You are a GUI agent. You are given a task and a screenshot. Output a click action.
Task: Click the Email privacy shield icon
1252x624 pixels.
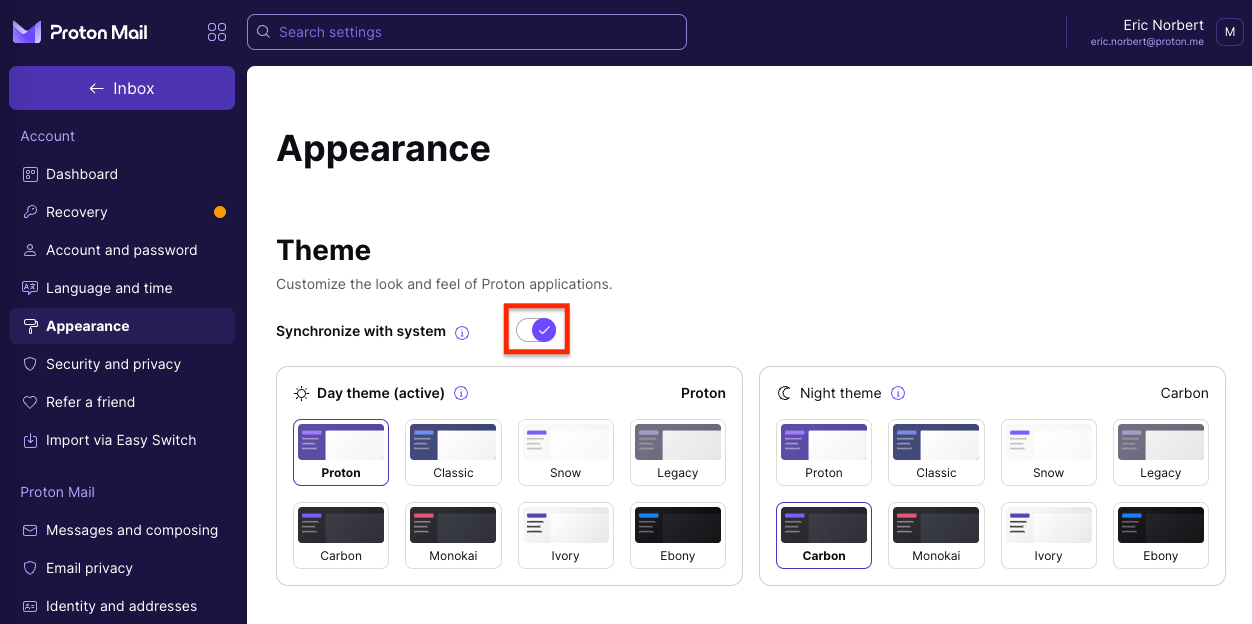(30, 568)
